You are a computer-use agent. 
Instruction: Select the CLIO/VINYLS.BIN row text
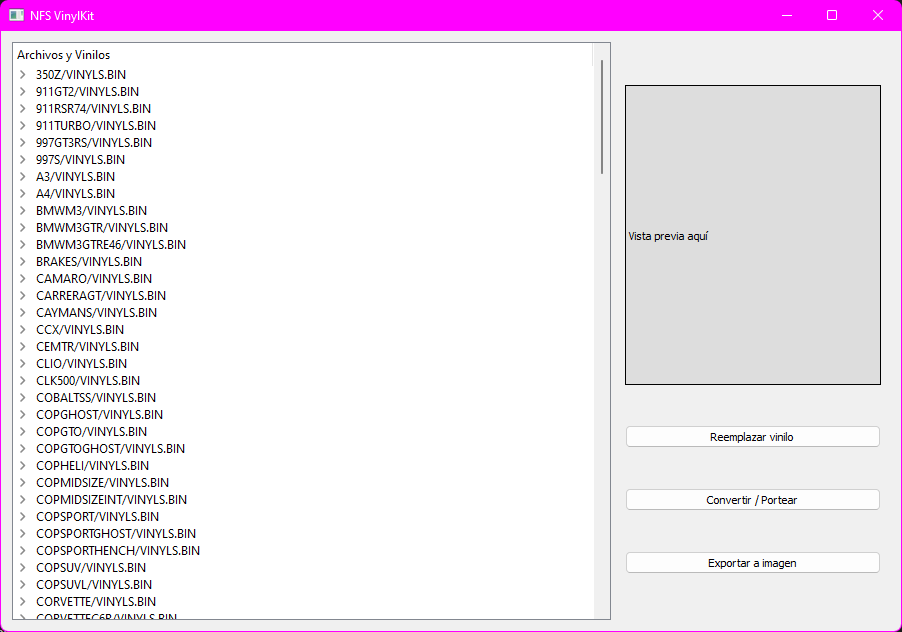81,363
